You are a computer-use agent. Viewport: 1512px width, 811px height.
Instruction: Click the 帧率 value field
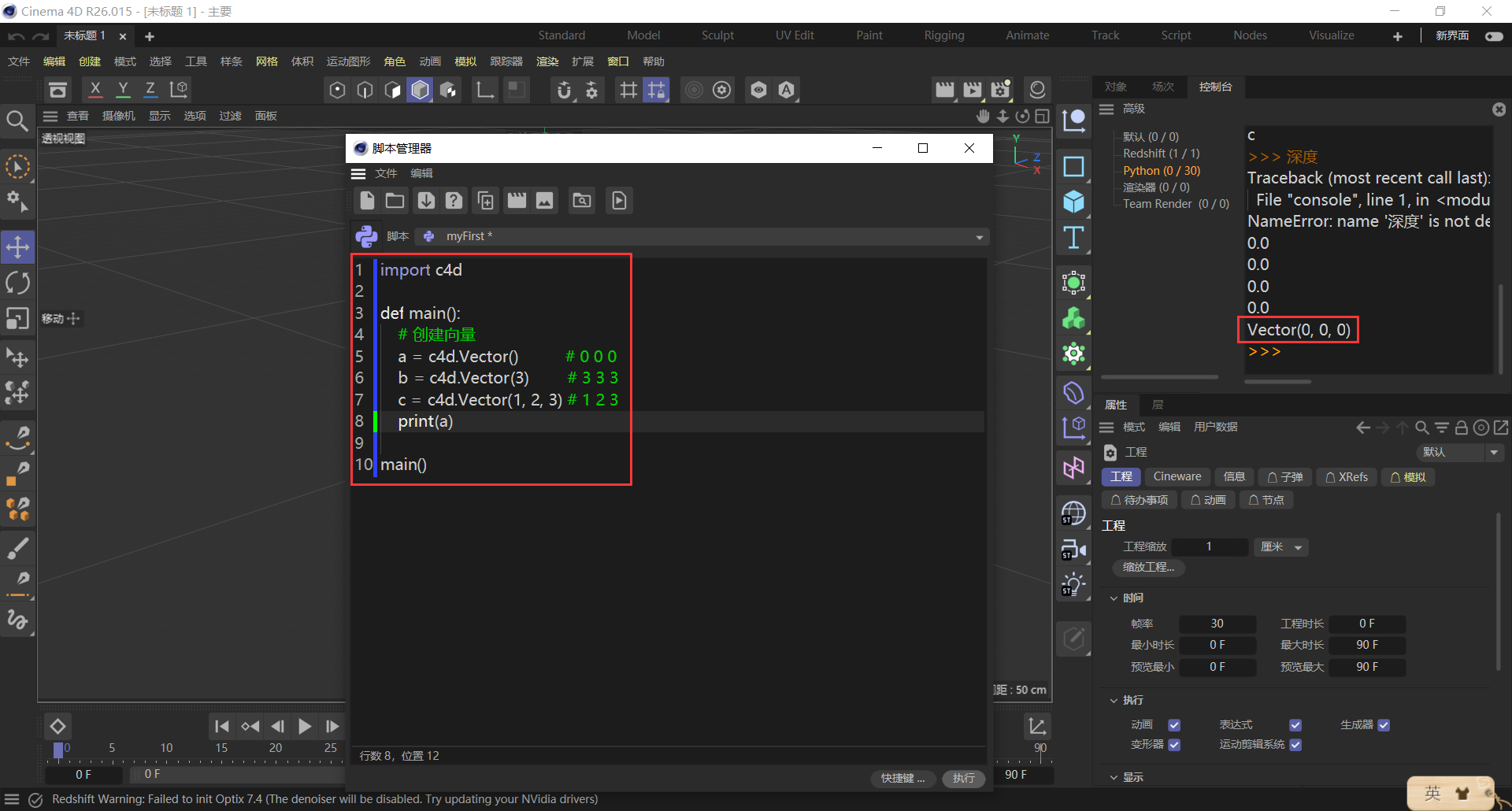coord(1217,624)
